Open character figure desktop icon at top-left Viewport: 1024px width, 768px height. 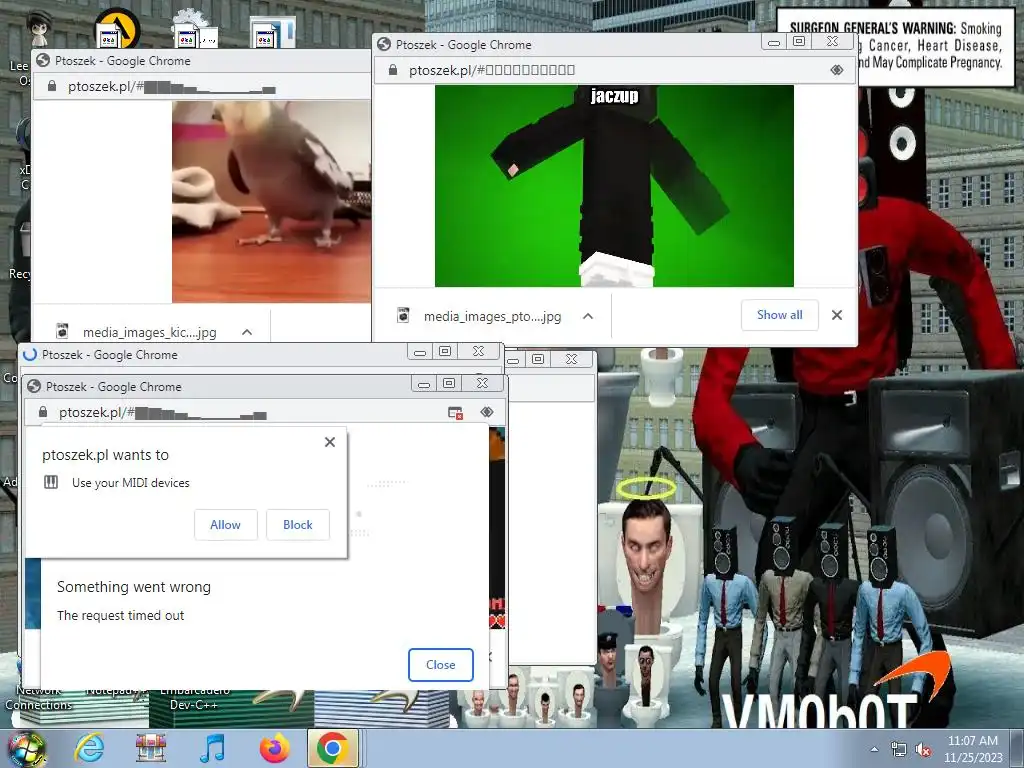point(39,28)
